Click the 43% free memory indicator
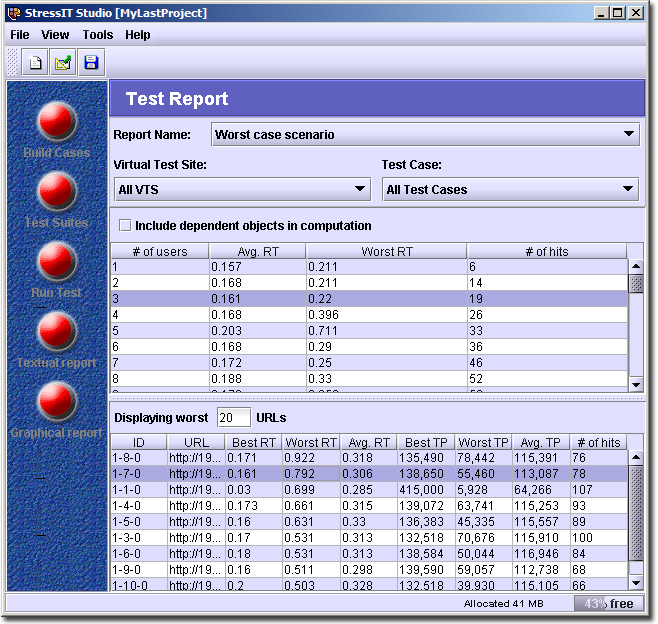658x624 pixels. click(x=609, y=603)
